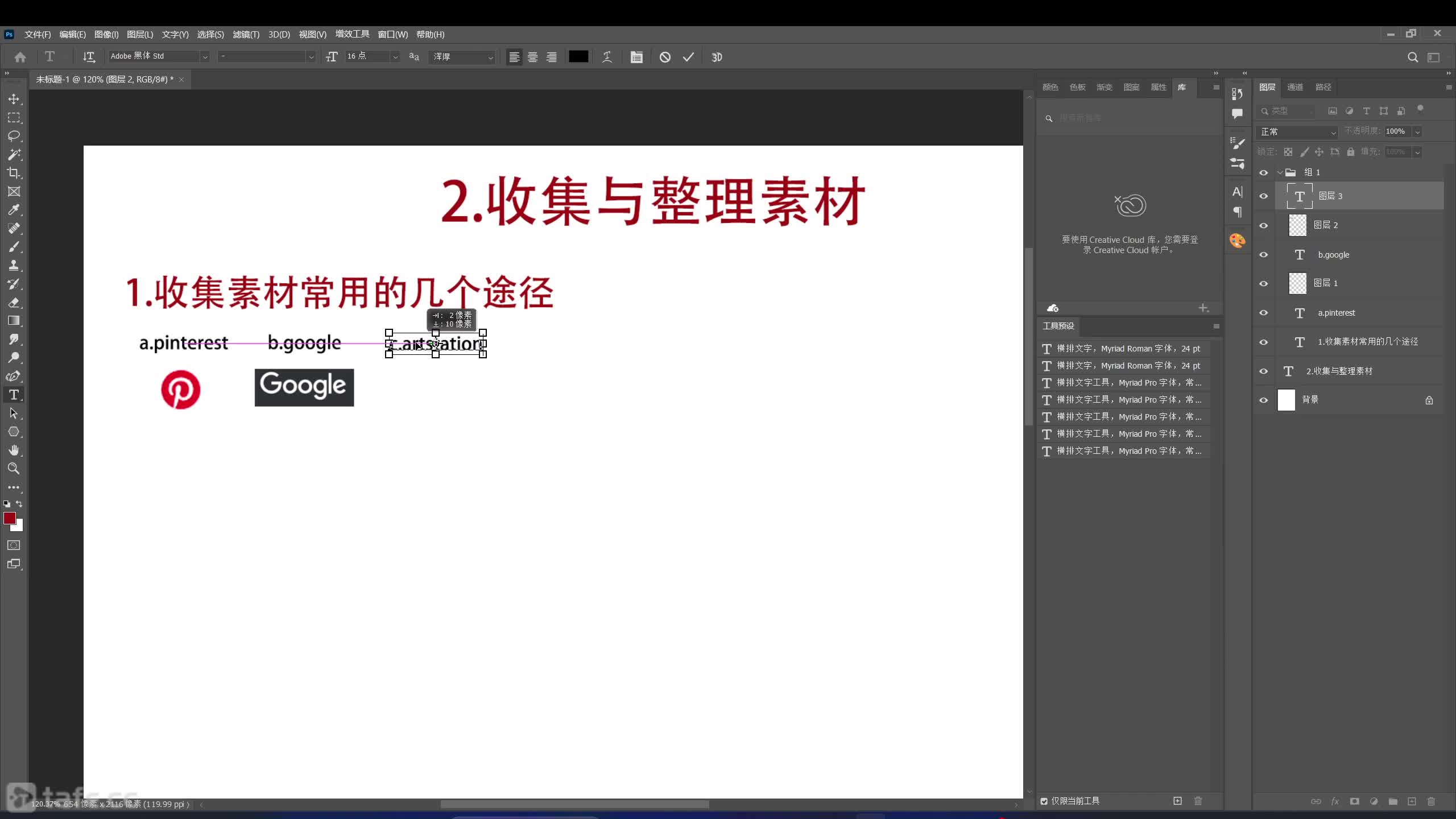1456x819 pixels.
Task: Open the opacity 100% dropdown
Action: point(1418,132)
